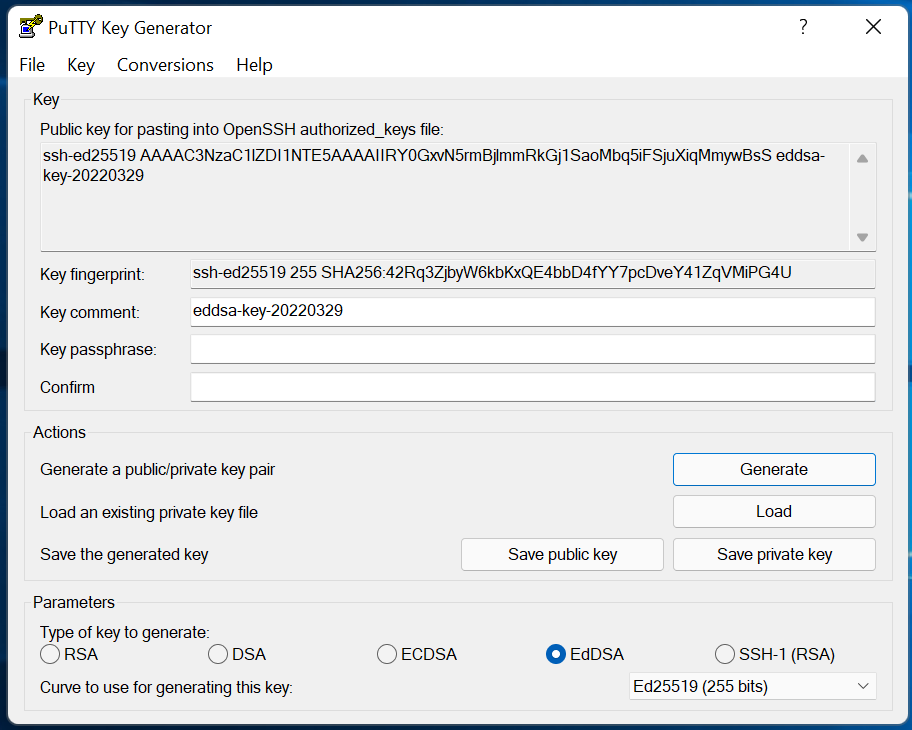Click the Generate button
The height and width of the screenshot is (730, 912).
(774, 469)
